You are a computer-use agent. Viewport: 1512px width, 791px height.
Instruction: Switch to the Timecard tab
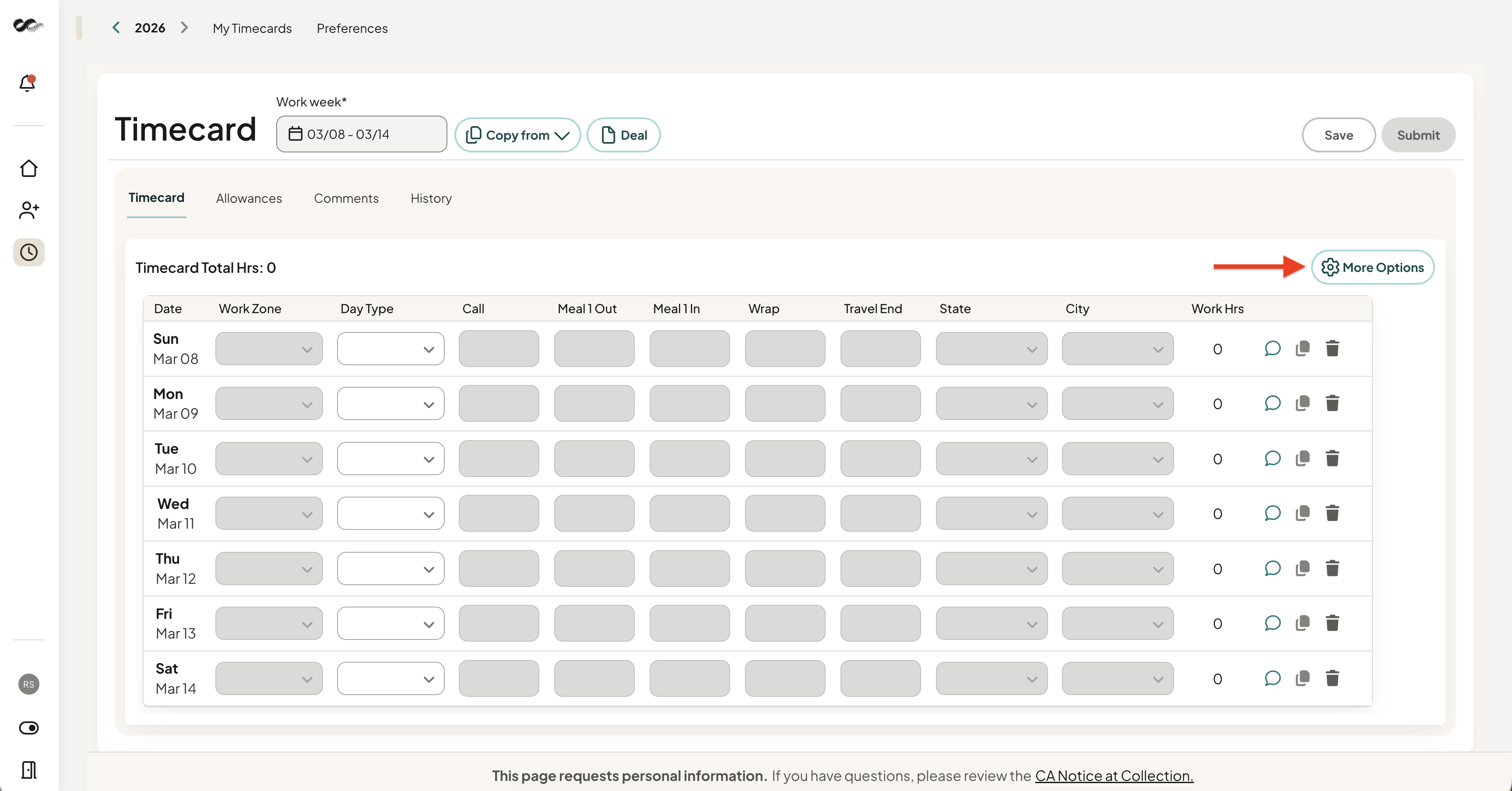tap(156, 198)
